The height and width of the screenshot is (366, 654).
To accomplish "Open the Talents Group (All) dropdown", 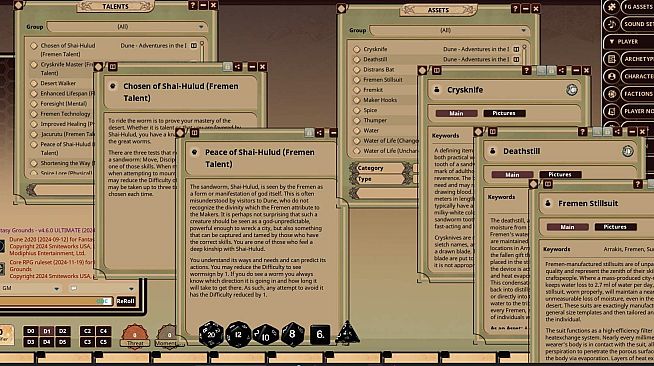I will (x=127, y=27).
